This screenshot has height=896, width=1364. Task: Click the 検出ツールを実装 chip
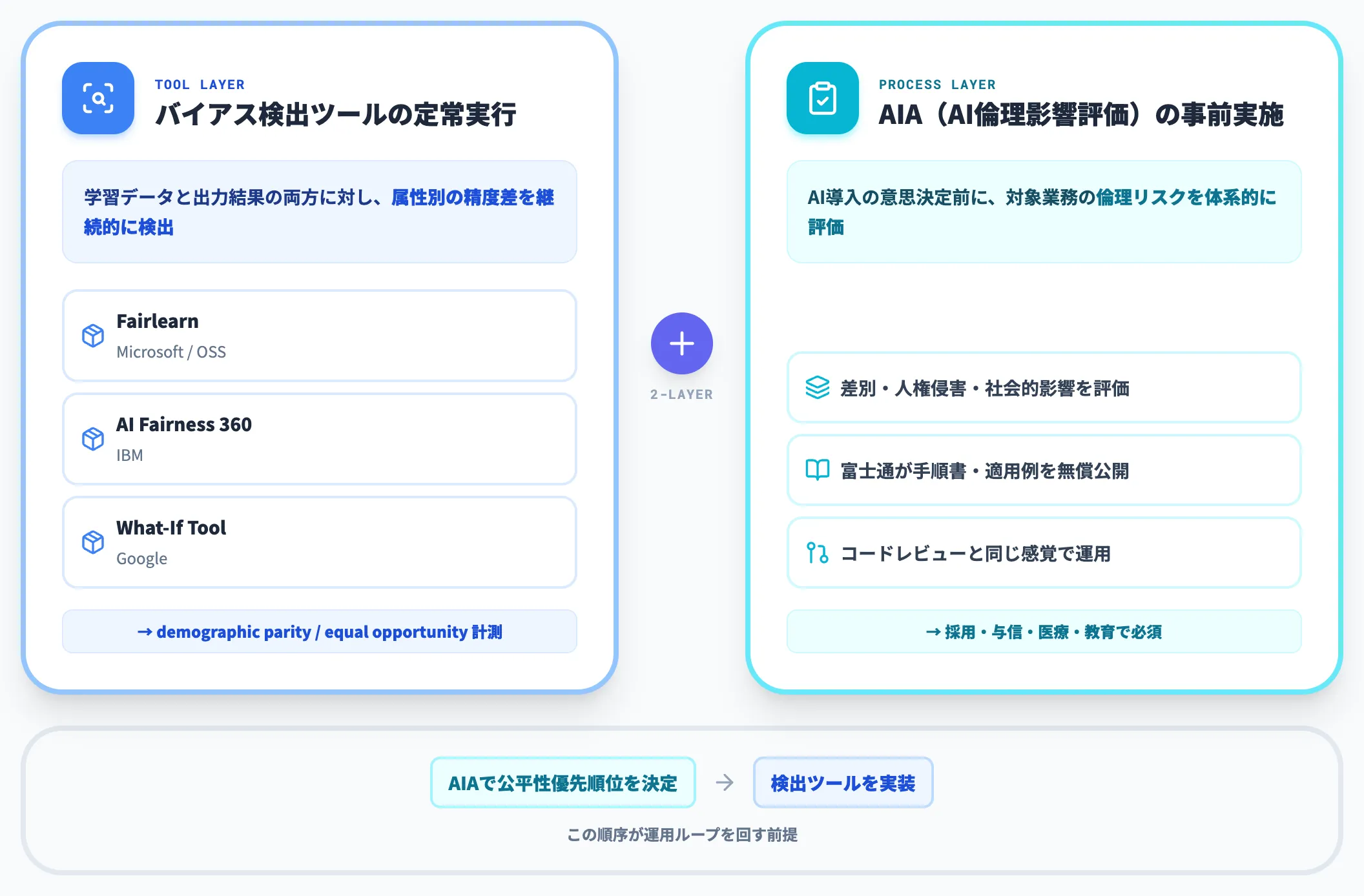843,782
